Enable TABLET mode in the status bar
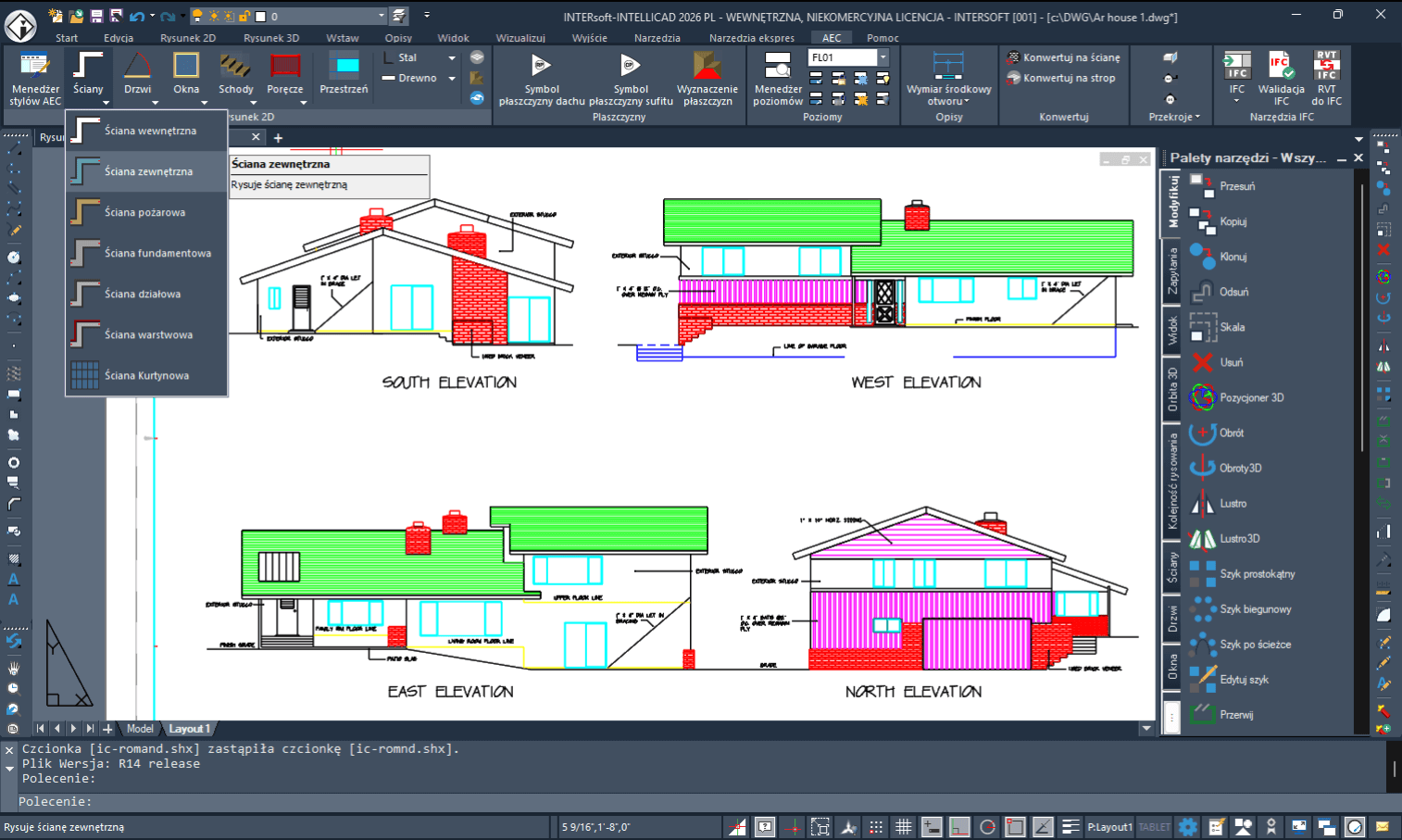 [1154, 826]
